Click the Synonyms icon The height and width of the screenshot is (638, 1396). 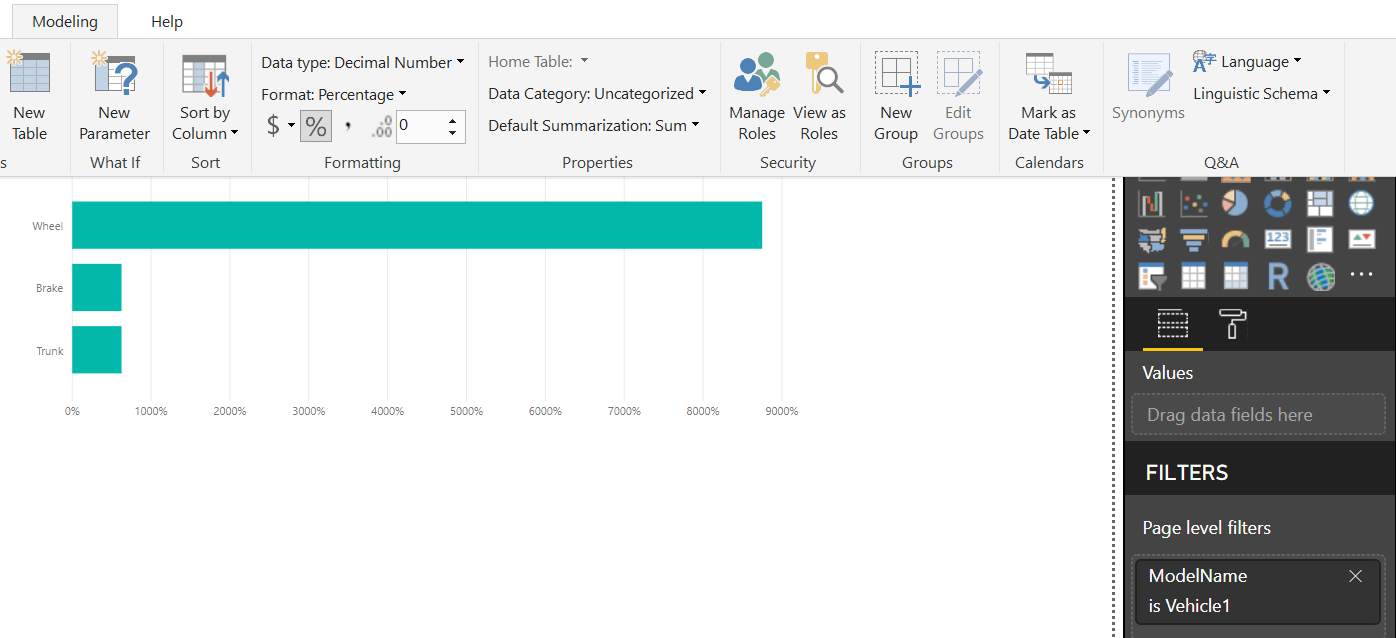tap(1148, 76)
